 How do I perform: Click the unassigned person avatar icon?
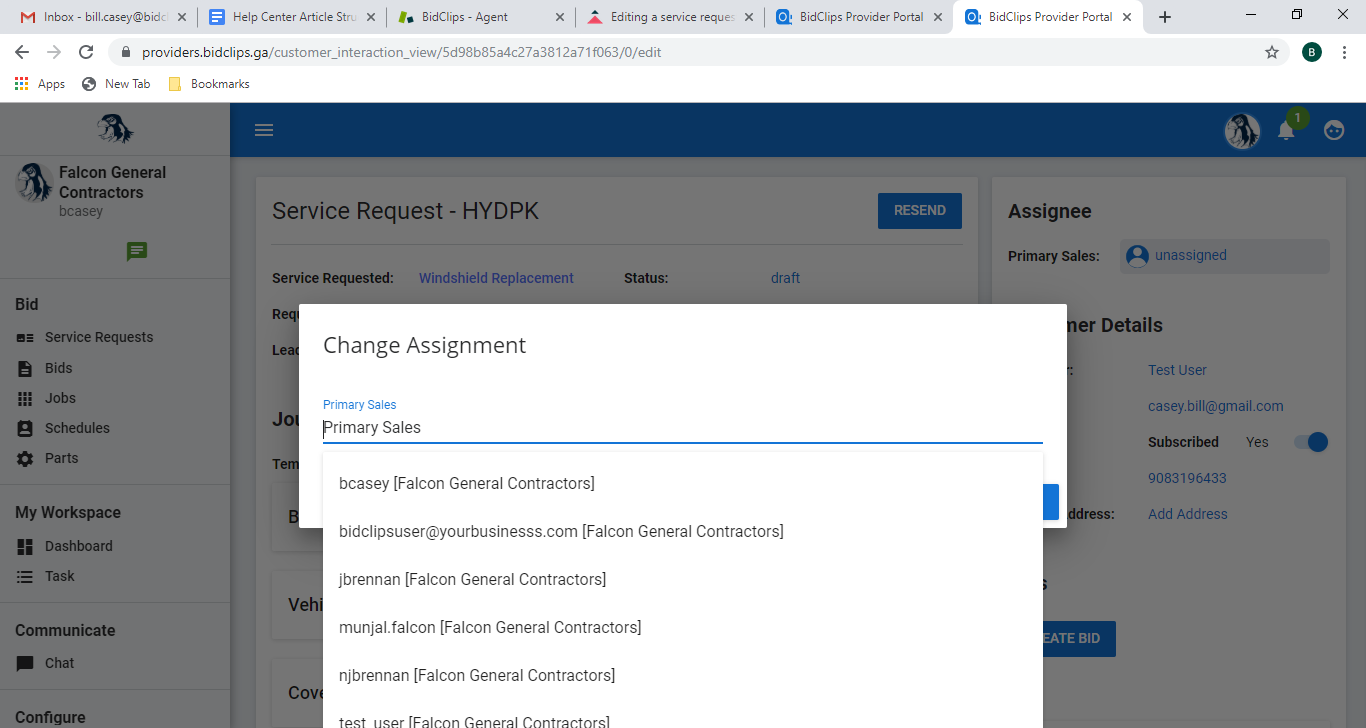pos(1137,256)
